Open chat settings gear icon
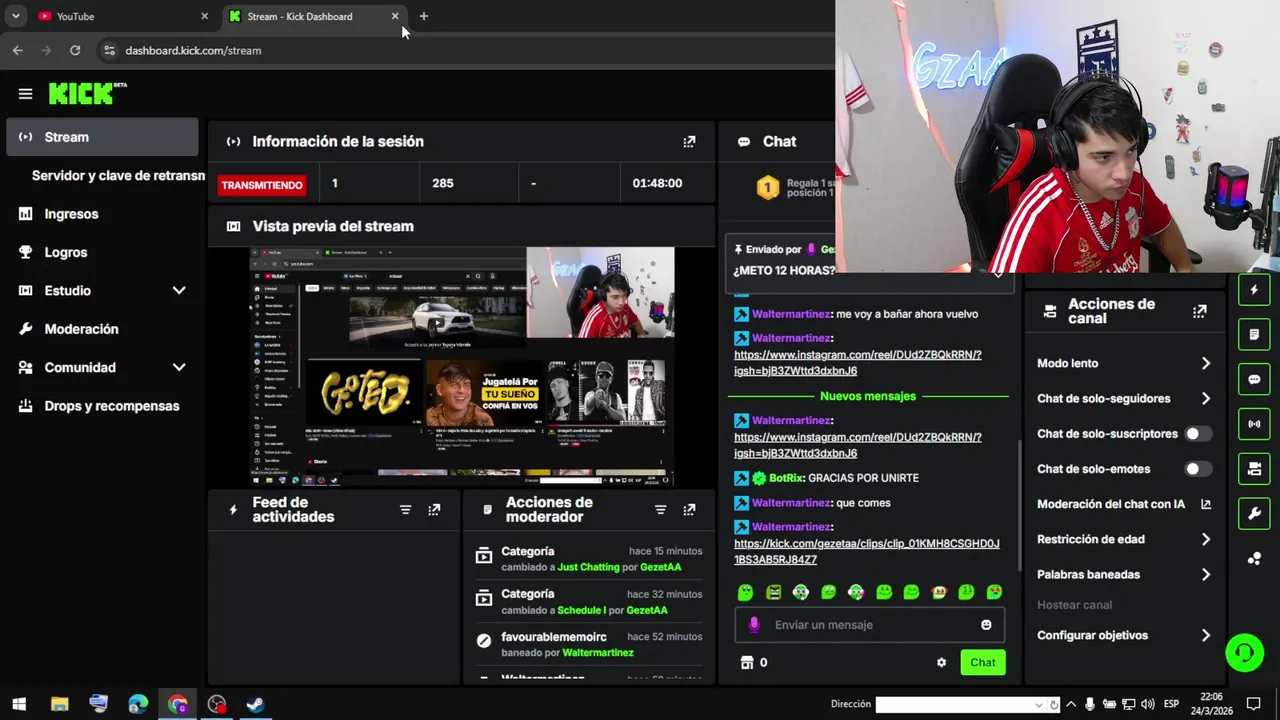 [941, 663]
